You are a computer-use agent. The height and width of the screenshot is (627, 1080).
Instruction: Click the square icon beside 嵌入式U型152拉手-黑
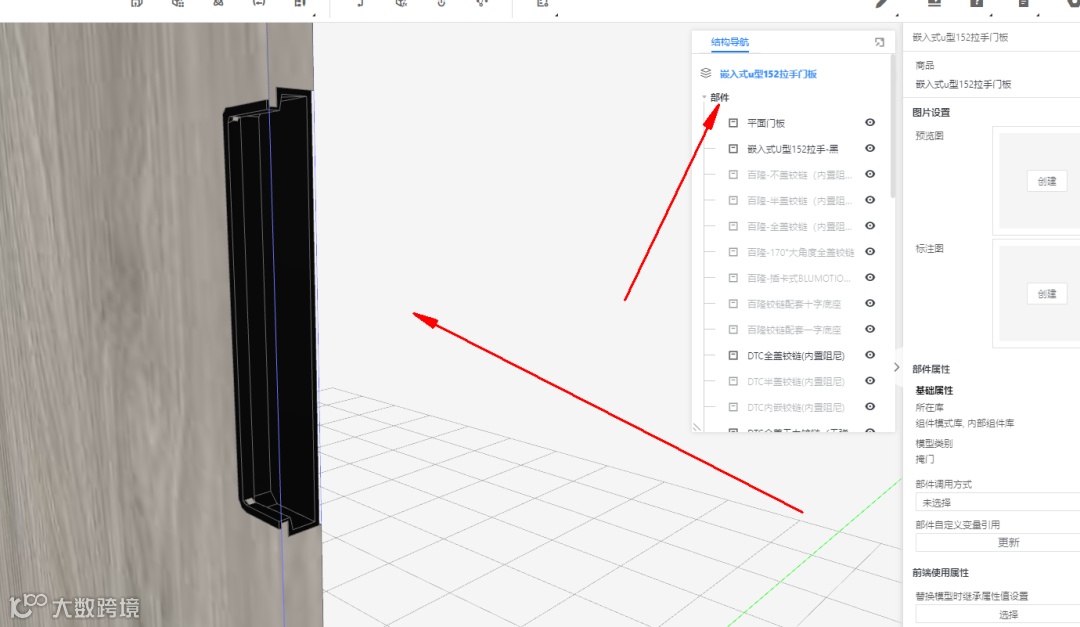point(733,148)
